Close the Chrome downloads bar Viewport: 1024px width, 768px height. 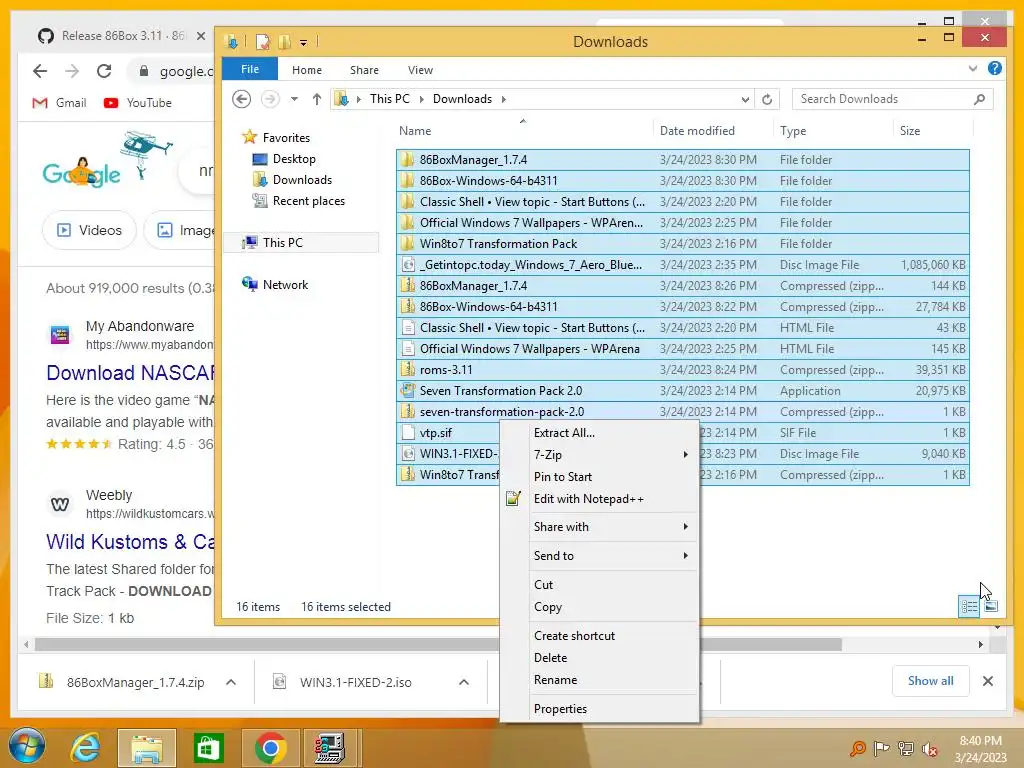(988, 681)
